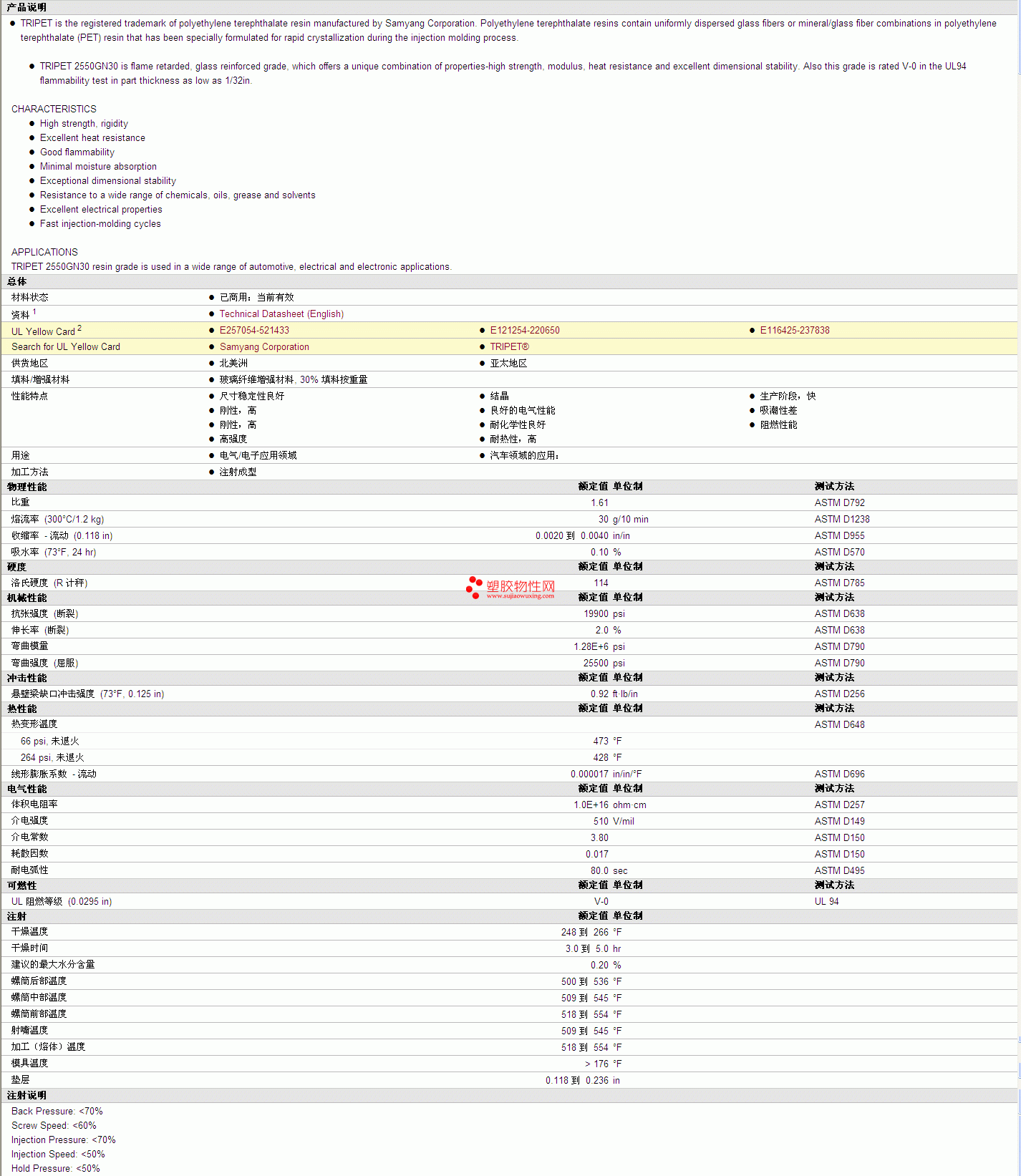Click the flexural modulus value 1.28E+6
The image size is (1021, 1176).
[x=591, y=647]
